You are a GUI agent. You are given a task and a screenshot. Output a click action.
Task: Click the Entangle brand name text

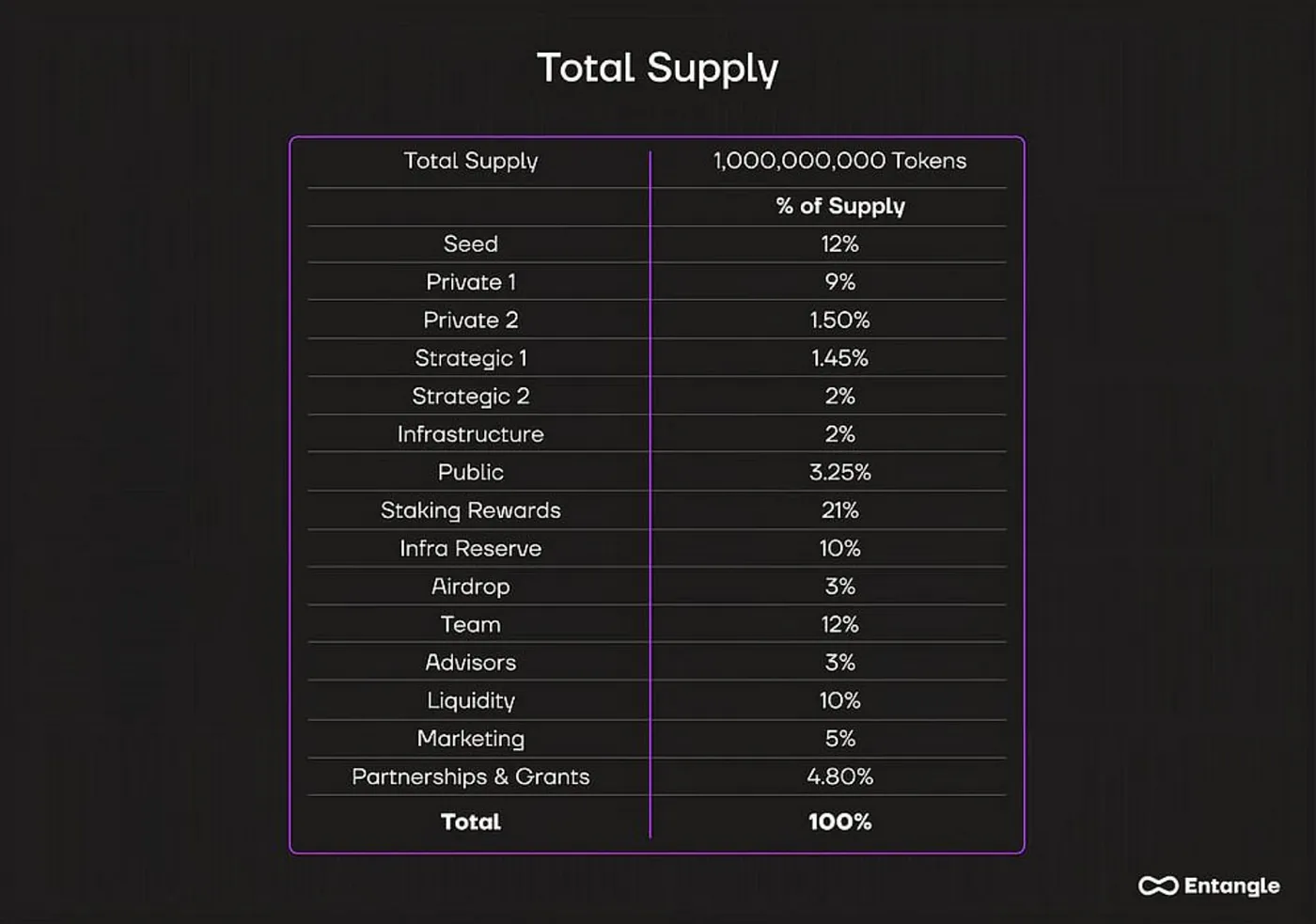click(x=1231, y=886)
